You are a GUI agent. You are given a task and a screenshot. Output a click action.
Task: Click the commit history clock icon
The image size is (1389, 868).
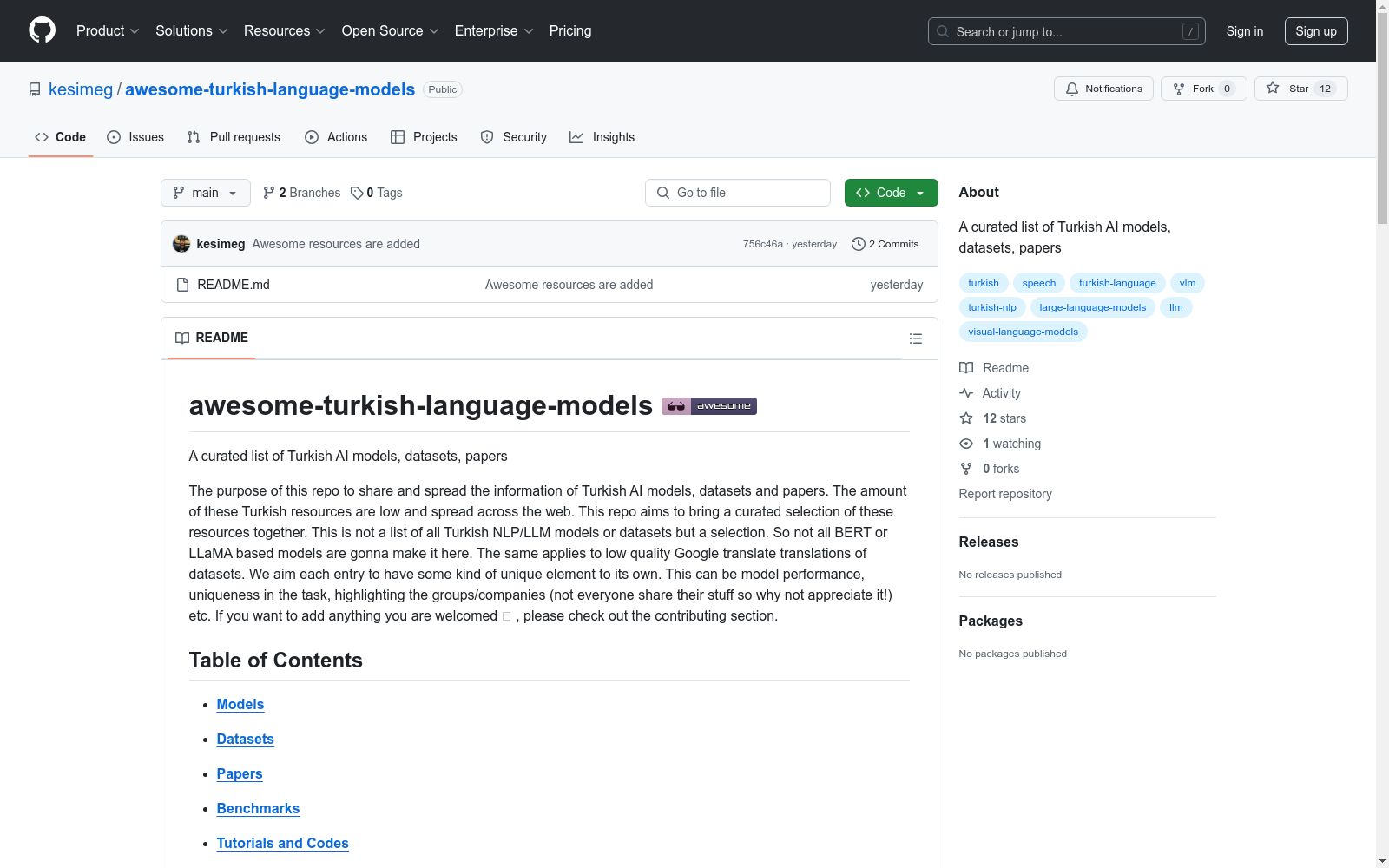859,244
